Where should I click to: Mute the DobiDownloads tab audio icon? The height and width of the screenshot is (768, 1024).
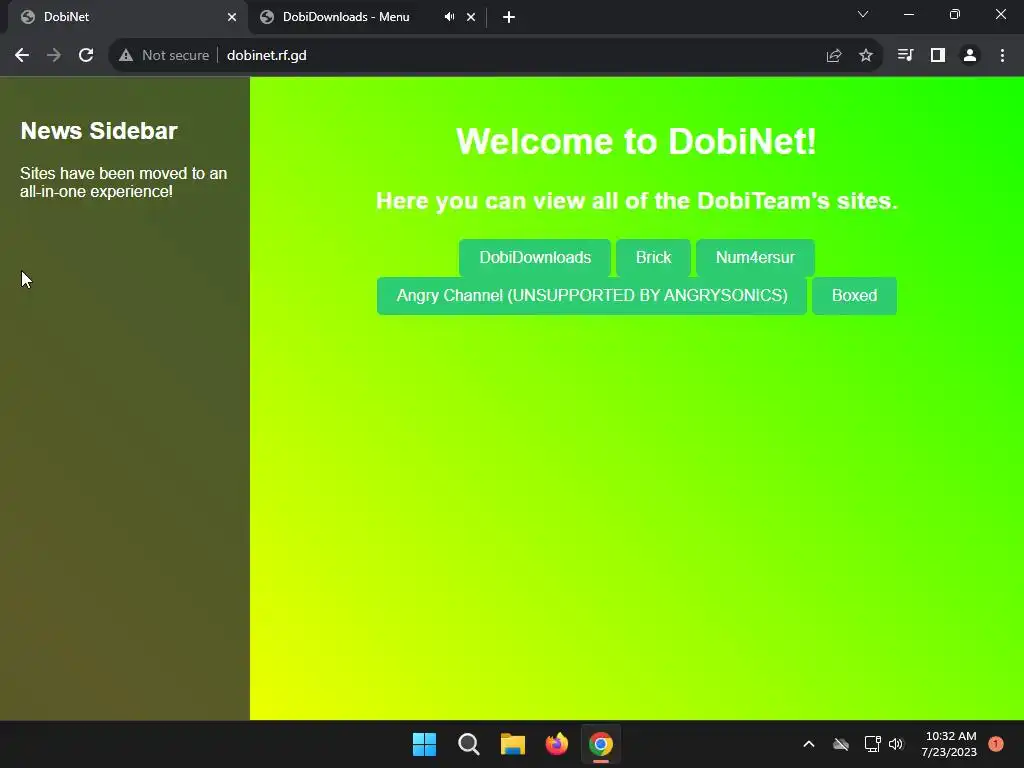[449, 17]
